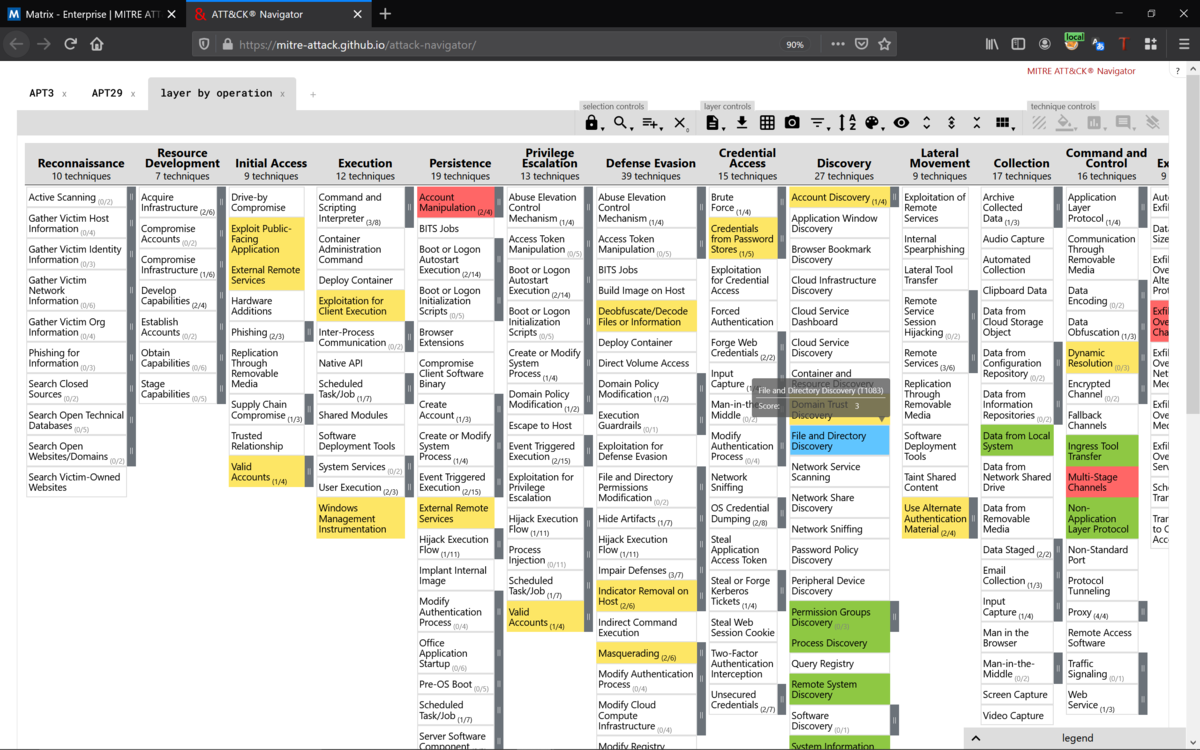Click the Use Alternate Authentication Material cell
This screenshot has width=1200, height=750.
coord(935,518)
